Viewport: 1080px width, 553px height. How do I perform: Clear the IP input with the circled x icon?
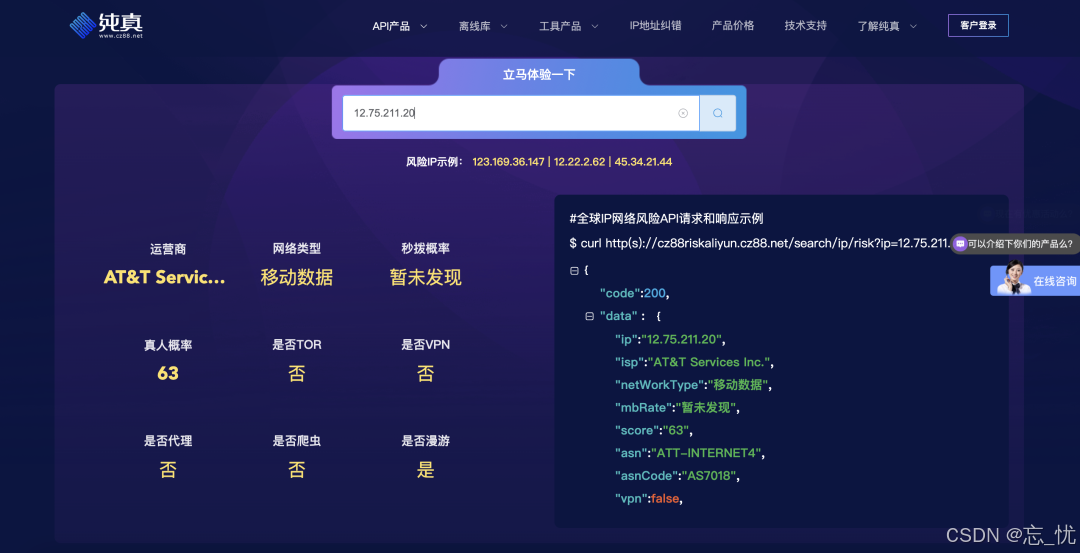(683, 113)
